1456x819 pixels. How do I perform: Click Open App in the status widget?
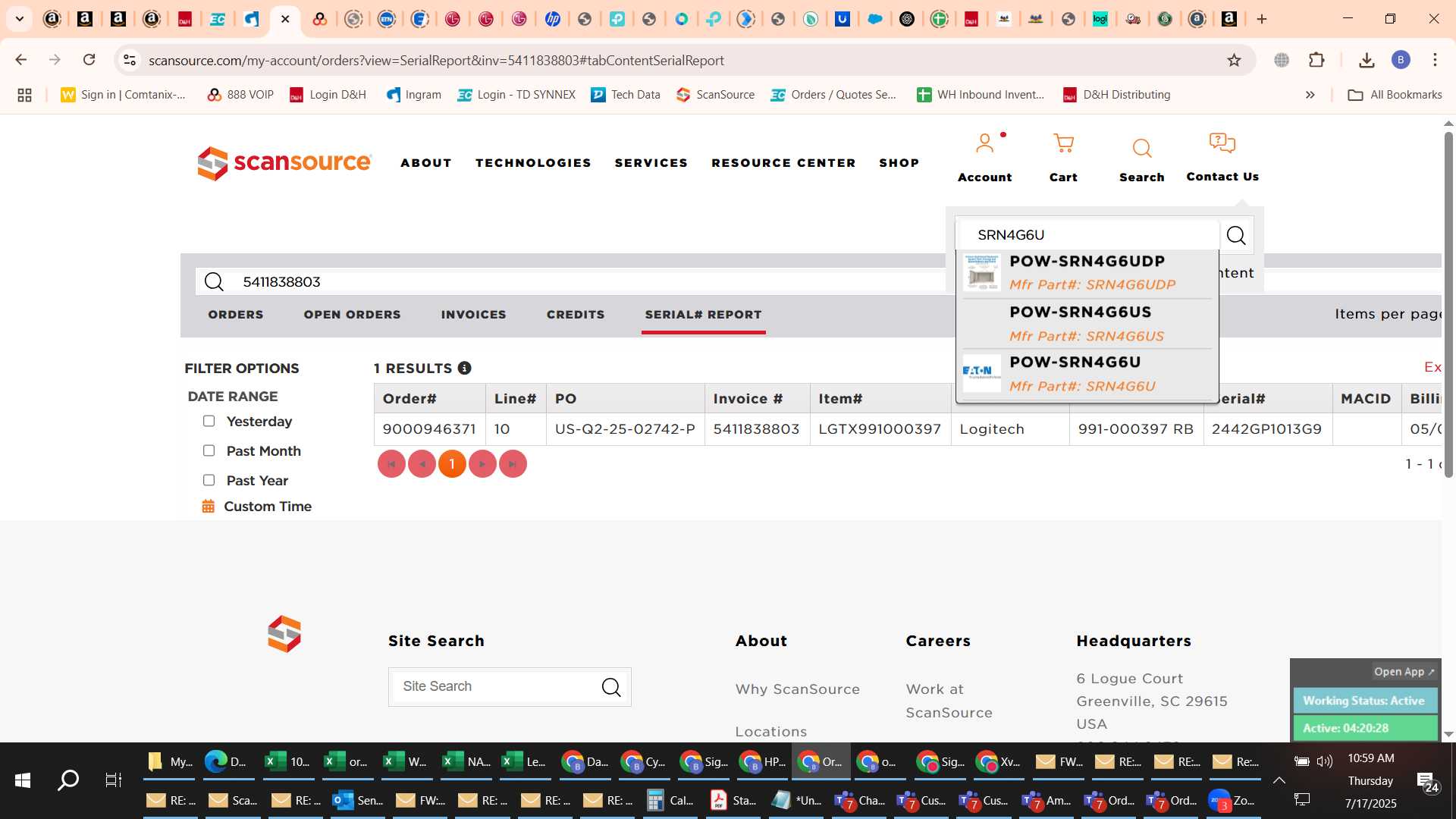1404,672
